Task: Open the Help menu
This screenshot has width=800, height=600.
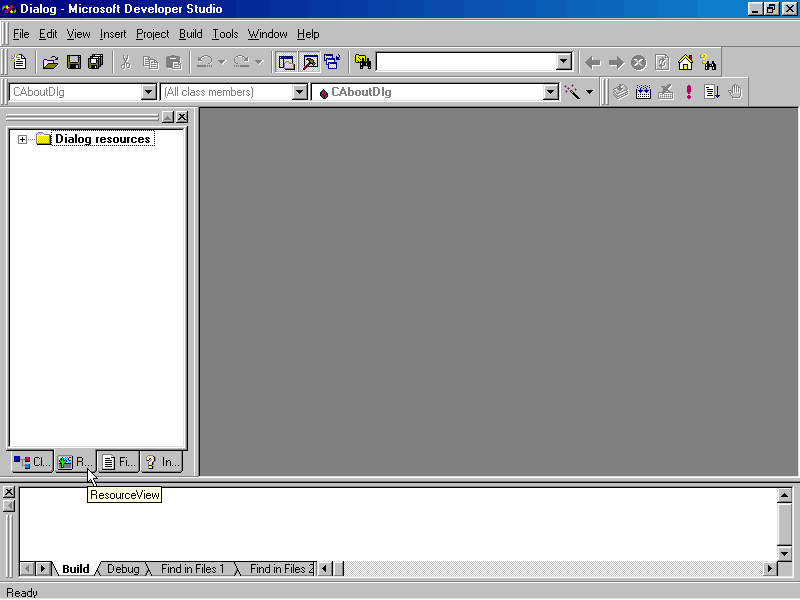Action: click(308, 34)
